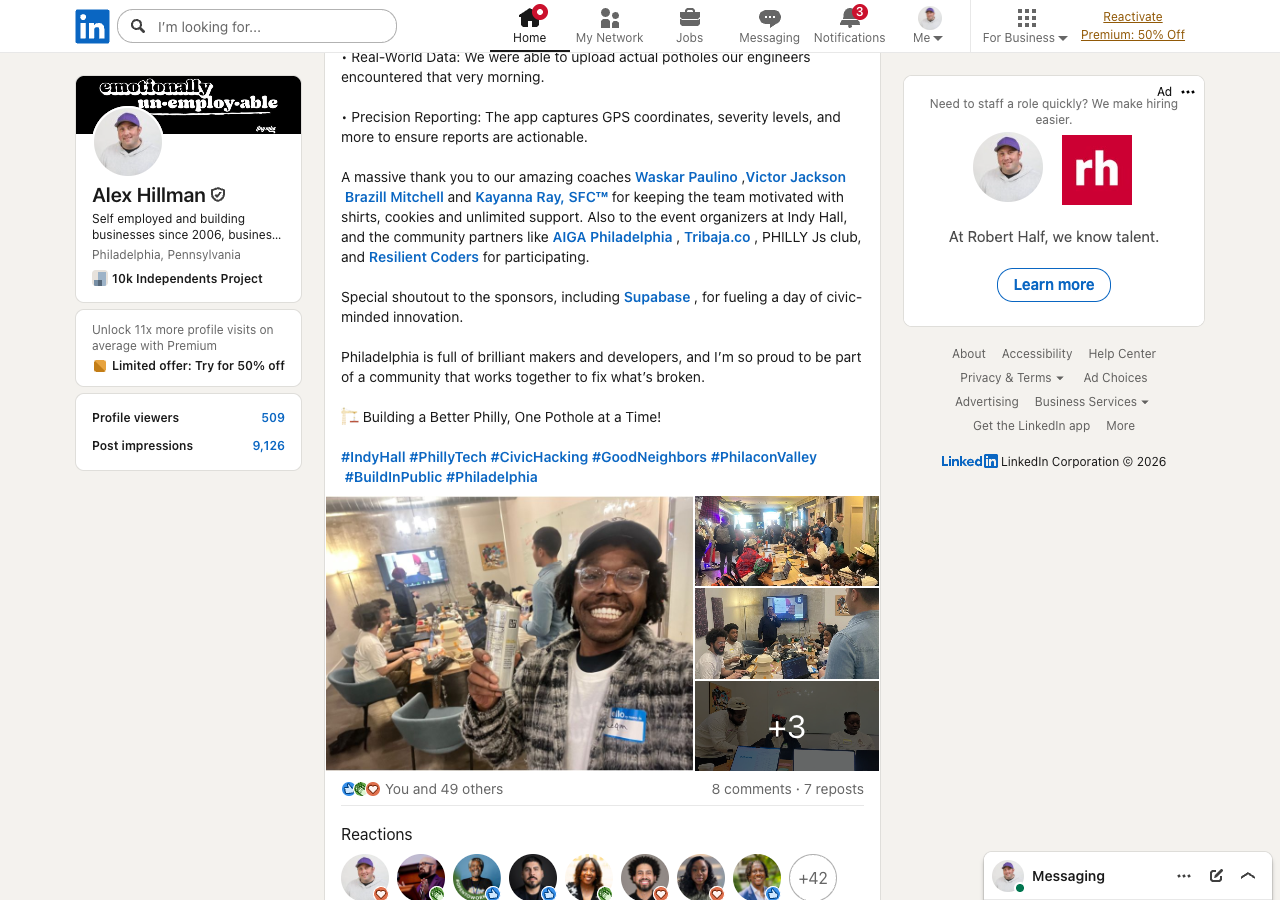Click the #IndyHall hashtag
1280x900 pixels.
pos(373,457)
